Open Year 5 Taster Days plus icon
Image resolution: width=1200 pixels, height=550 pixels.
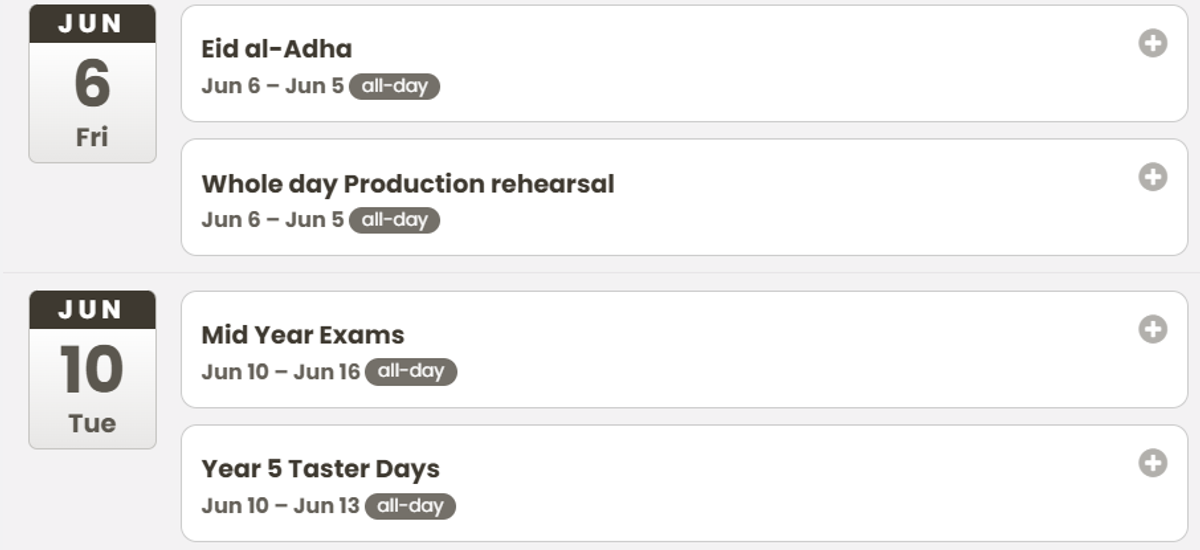click(x=1153, y=463)
